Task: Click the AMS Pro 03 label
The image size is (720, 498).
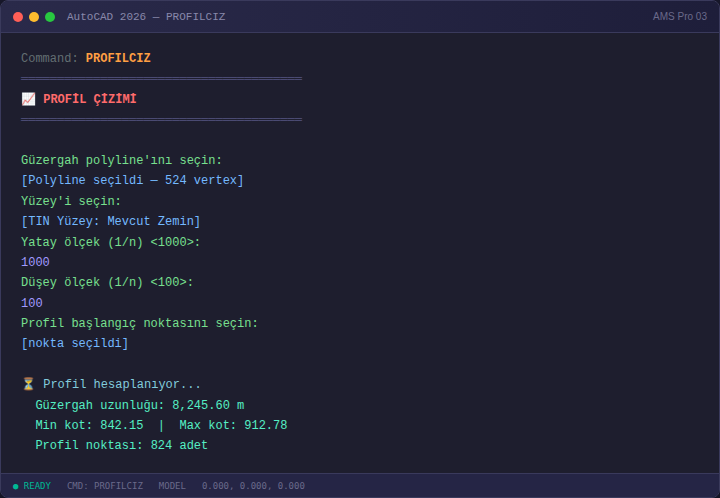Action: 680,17
